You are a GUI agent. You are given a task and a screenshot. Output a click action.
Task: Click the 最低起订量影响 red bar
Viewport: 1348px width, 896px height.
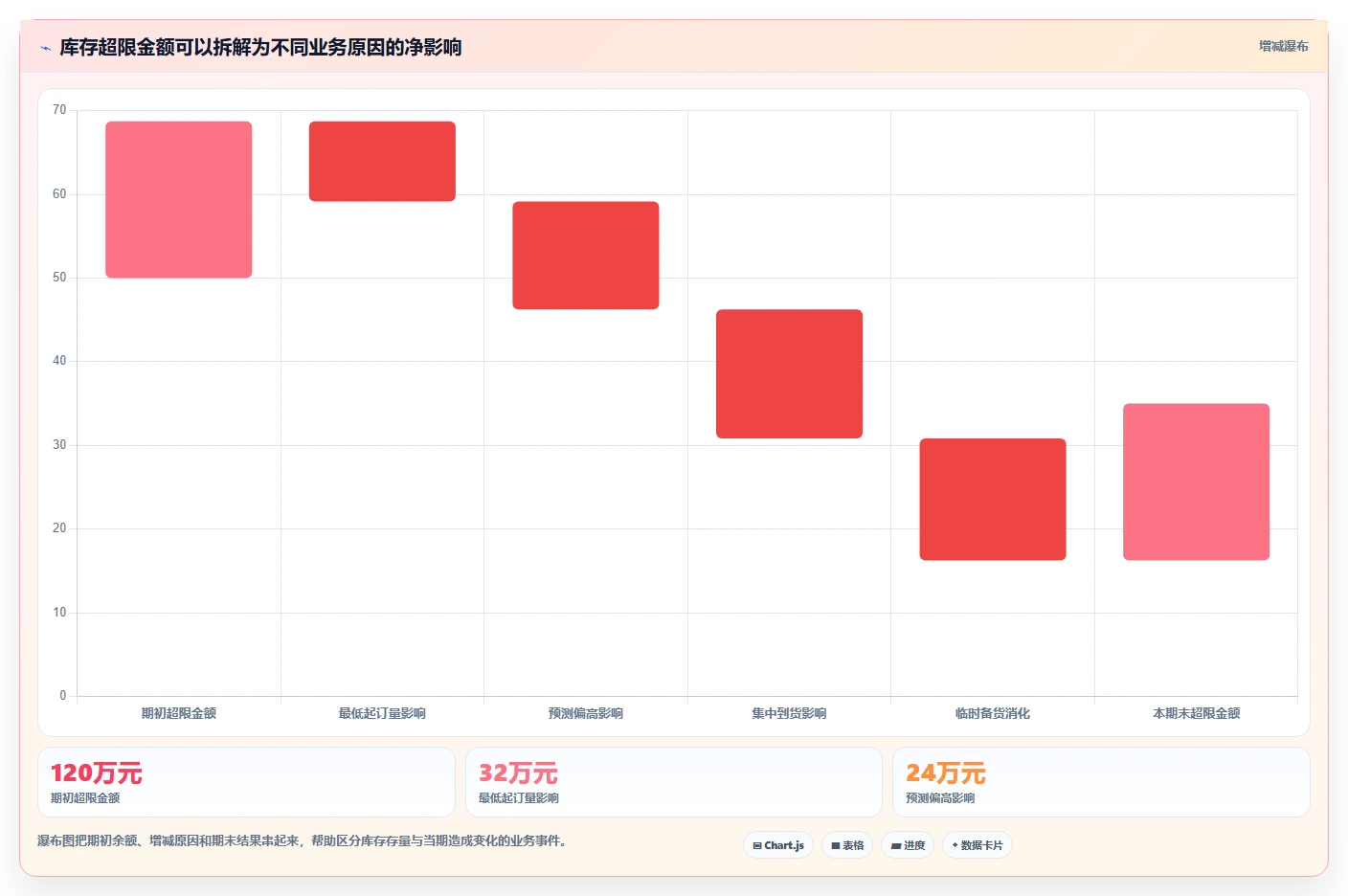[x=382, y=162]
